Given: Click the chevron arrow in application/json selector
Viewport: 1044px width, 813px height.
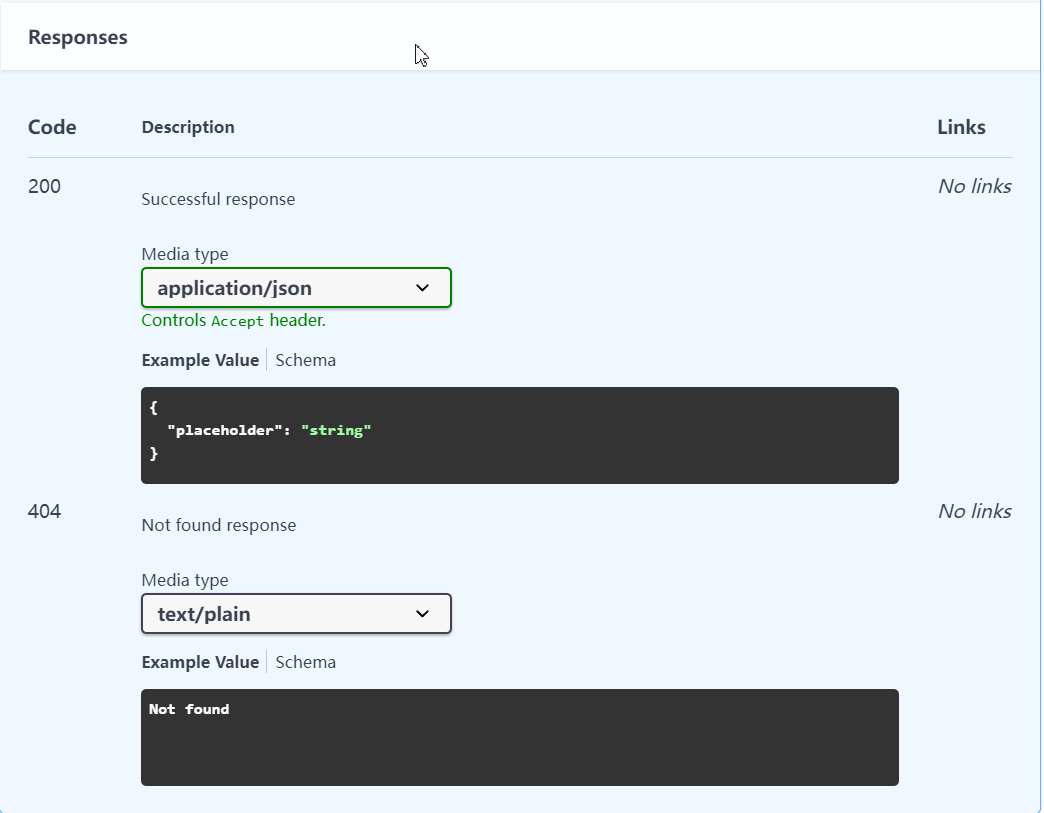Looking at the screenshot, I should (x=422, y=288).
